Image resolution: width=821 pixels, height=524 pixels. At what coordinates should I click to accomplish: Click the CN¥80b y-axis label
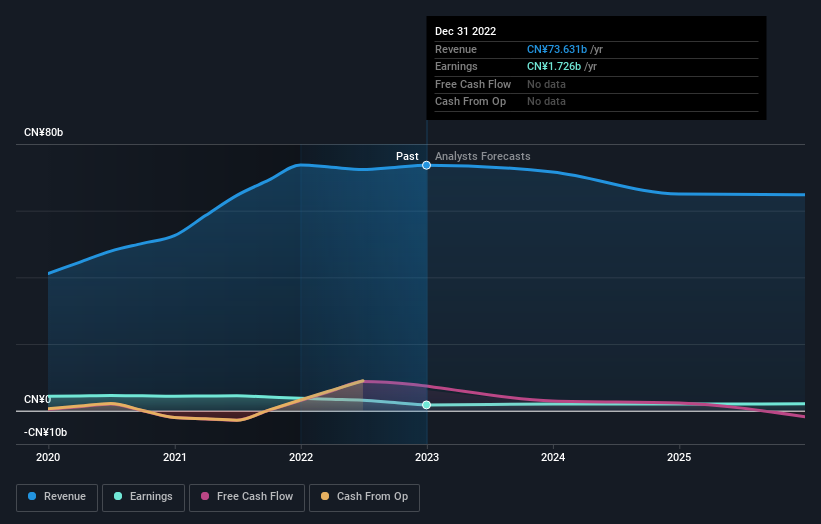pyautogui.click(x=43, y=132)
